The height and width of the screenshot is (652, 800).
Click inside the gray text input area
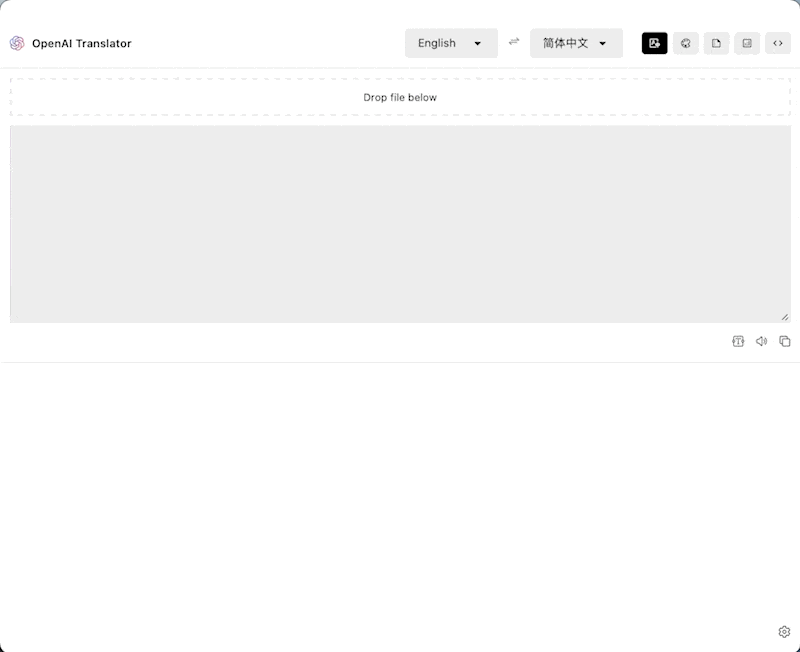point(400,220)
